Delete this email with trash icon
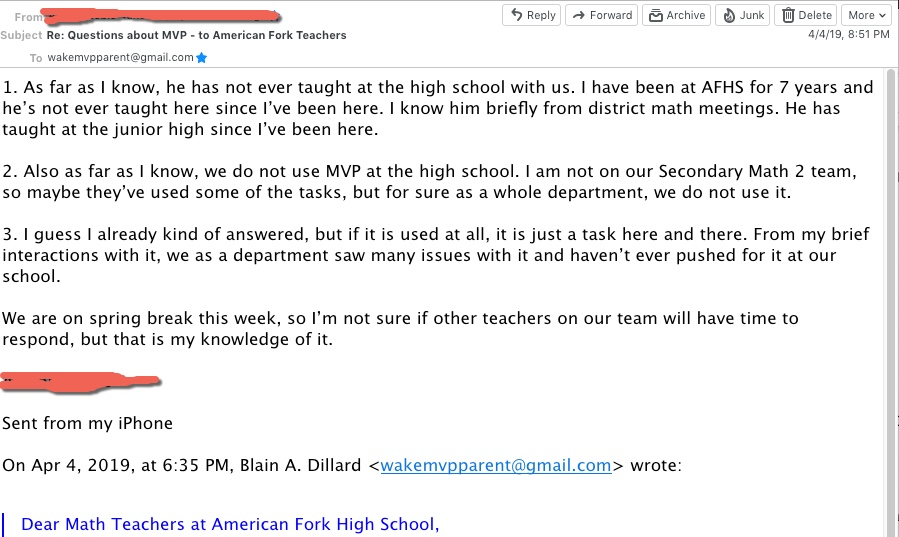 click(x=806, y=15)
